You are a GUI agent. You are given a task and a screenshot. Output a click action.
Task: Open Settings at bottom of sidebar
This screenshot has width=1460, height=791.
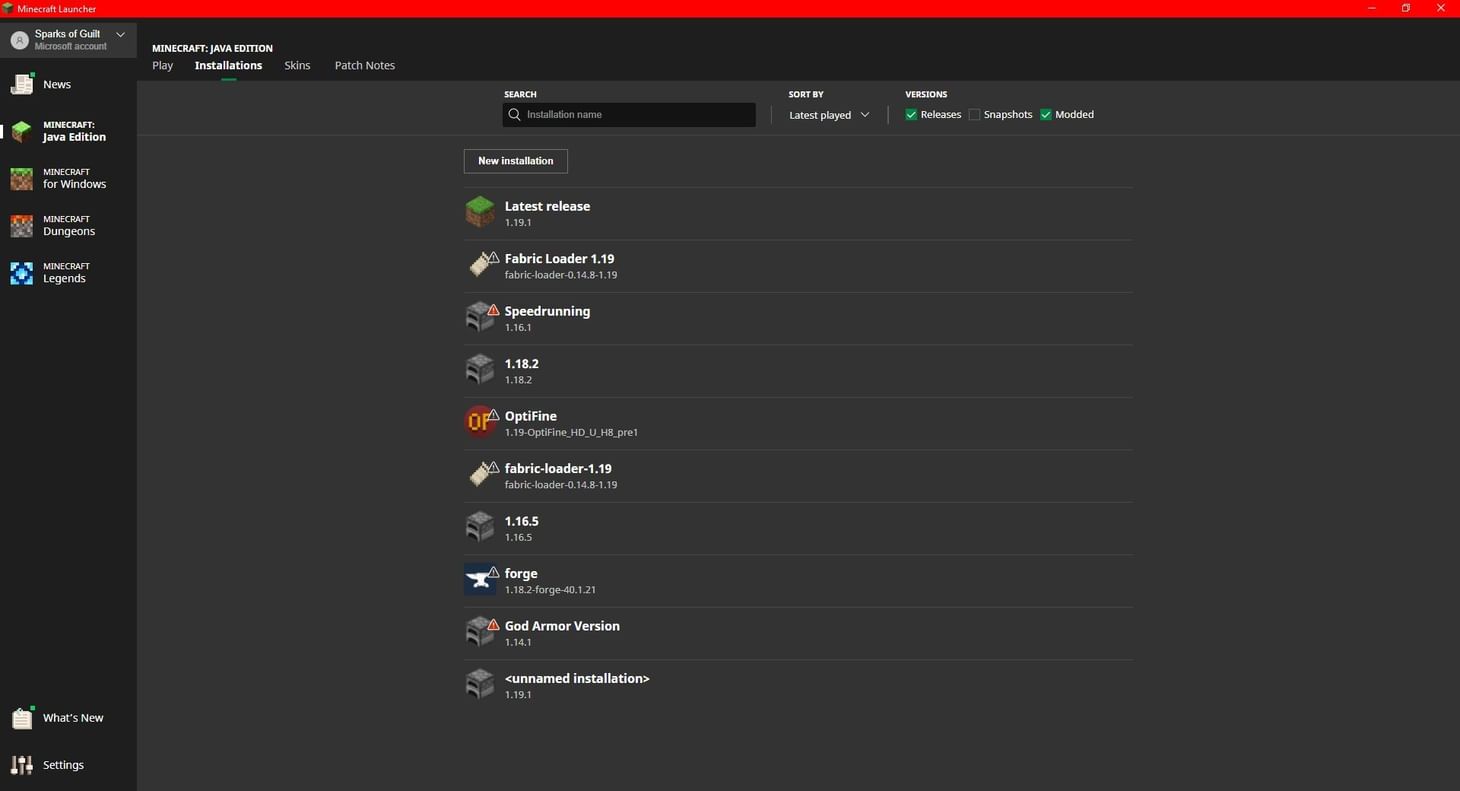pyautogui.click(x=62, y=764)
